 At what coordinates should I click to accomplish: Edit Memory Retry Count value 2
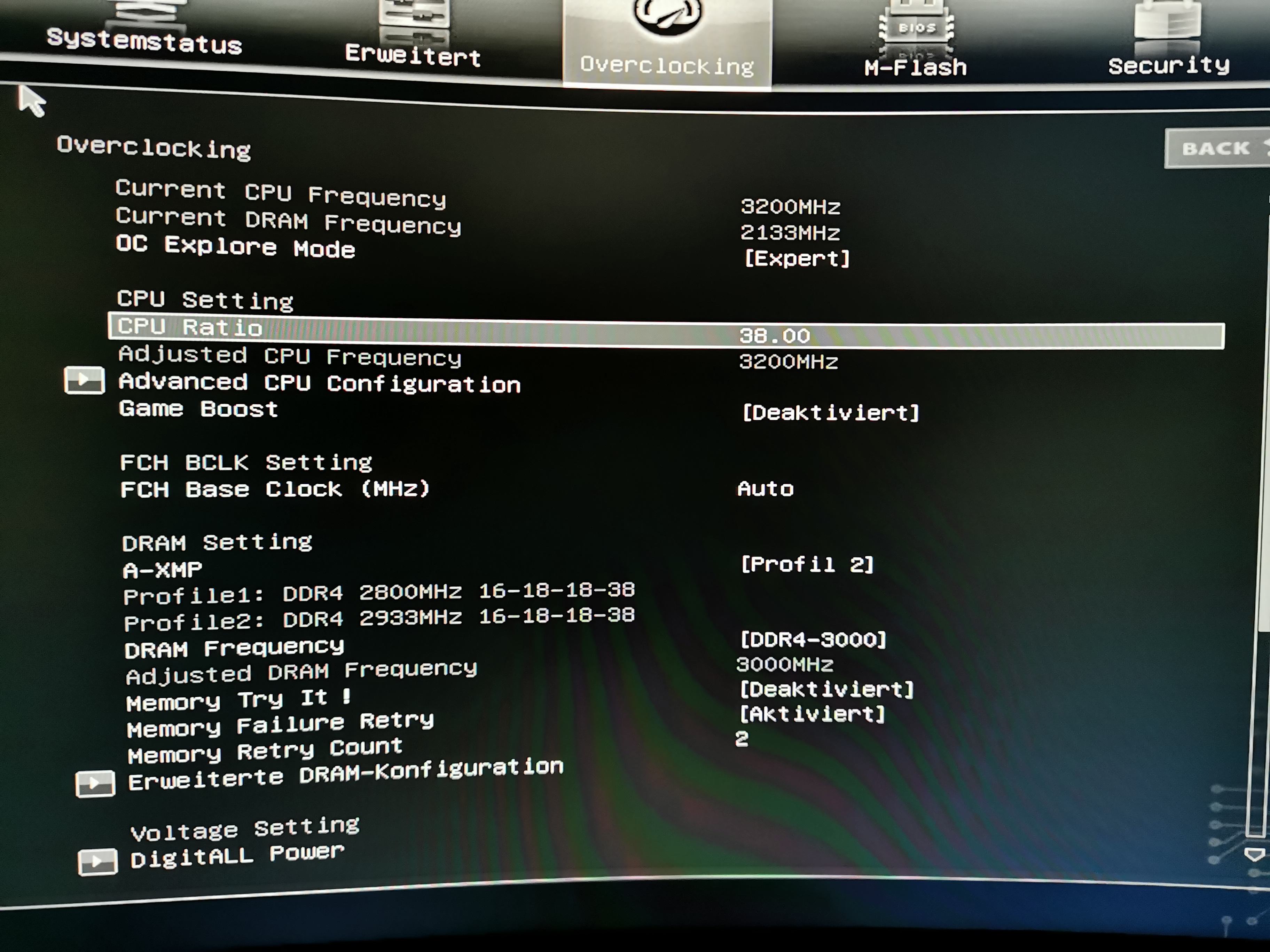[741, 739]
